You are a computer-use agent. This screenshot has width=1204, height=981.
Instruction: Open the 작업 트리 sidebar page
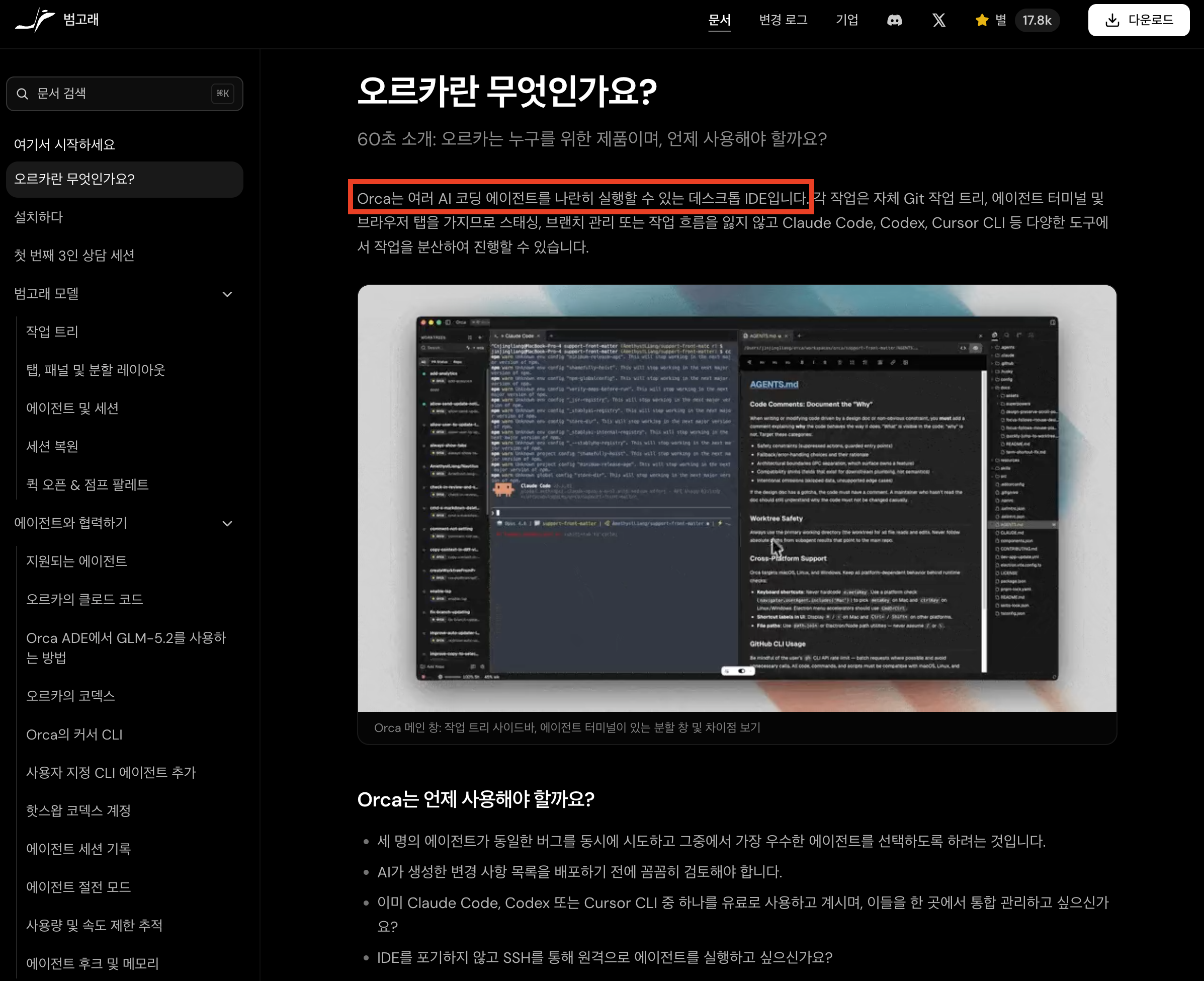tap(52, 332)
